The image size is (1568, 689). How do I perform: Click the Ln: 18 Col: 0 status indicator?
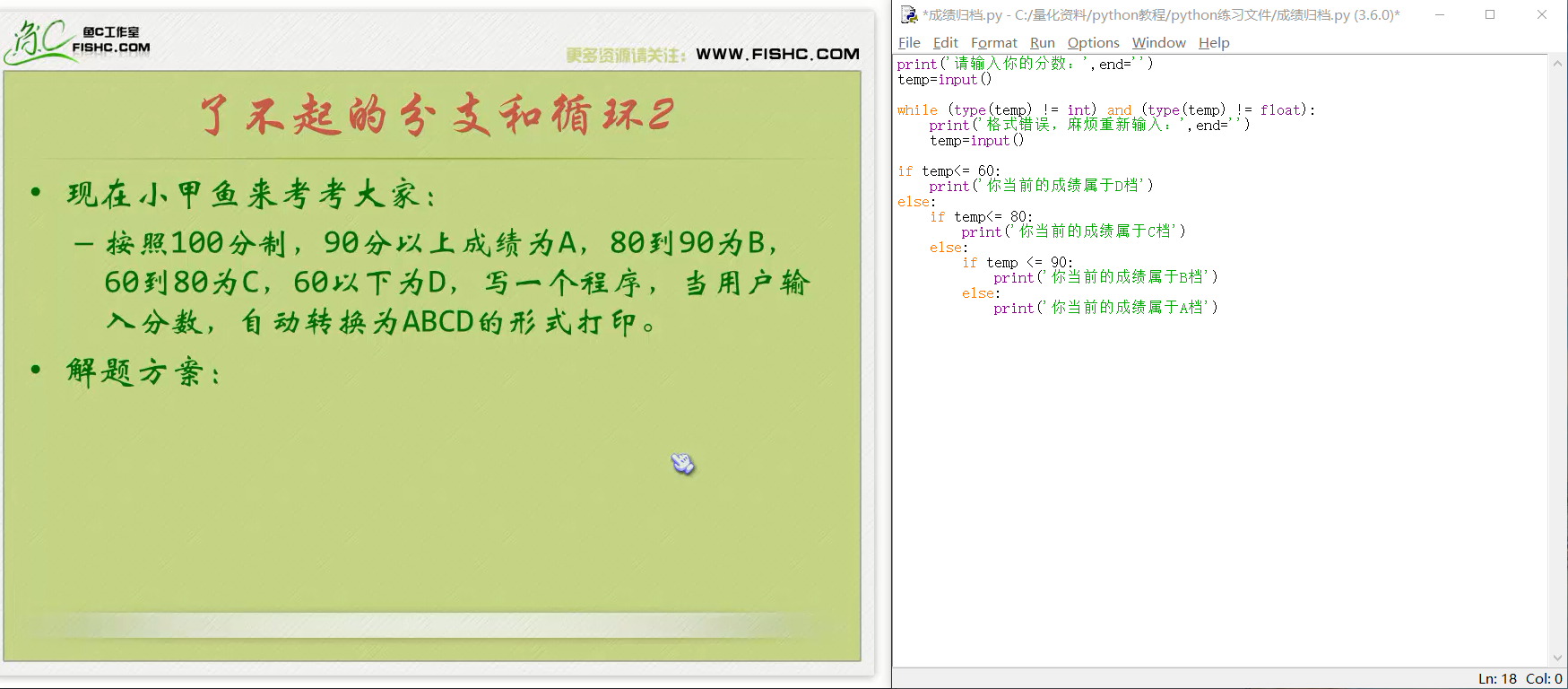pyautogui.click(x=1520, y=678)
